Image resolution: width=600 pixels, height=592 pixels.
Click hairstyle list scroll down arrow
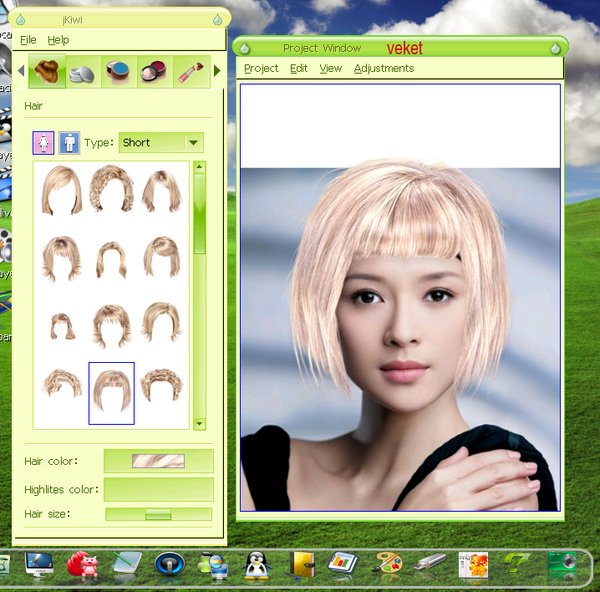pyautogui.click(x=199, y=423)
